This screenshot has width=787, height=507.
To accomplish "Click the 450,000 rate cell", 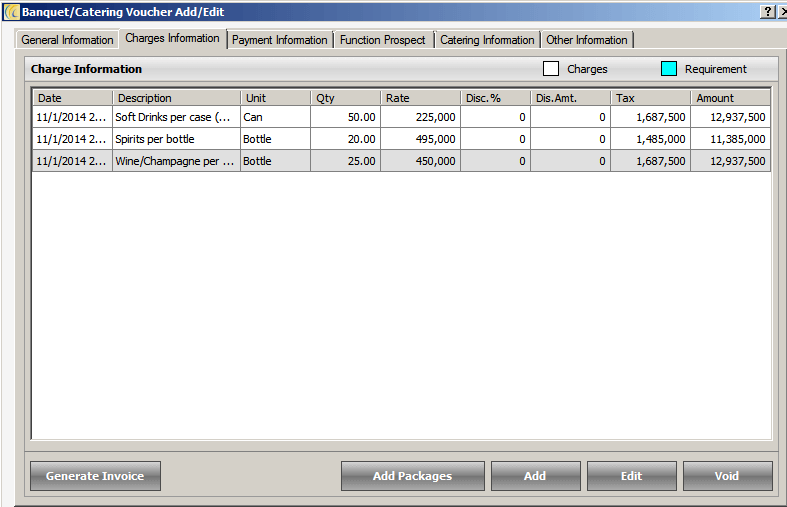I will (x=421, y=161).
